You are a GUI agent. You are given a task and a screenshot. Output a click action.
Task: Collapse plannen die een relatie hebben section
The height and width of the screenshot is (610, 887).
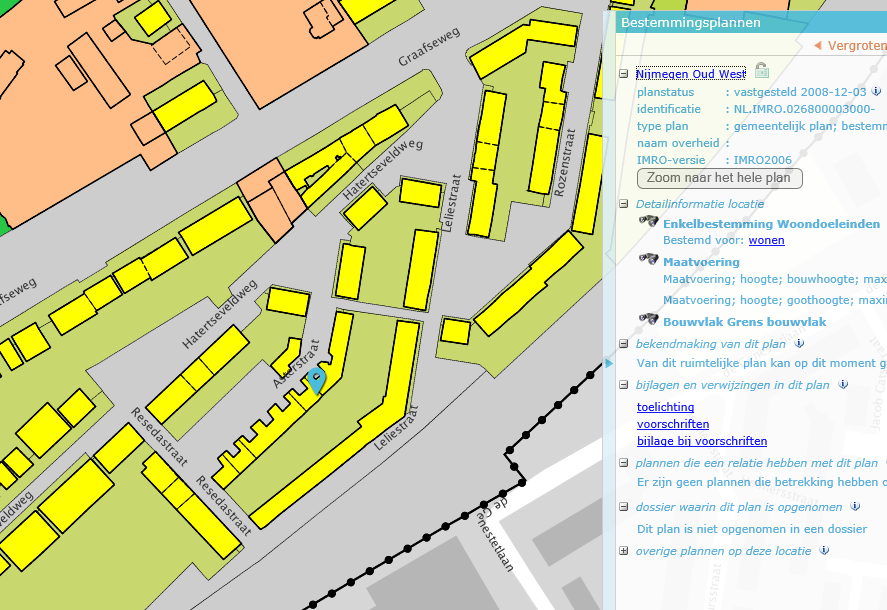[623, 463]
